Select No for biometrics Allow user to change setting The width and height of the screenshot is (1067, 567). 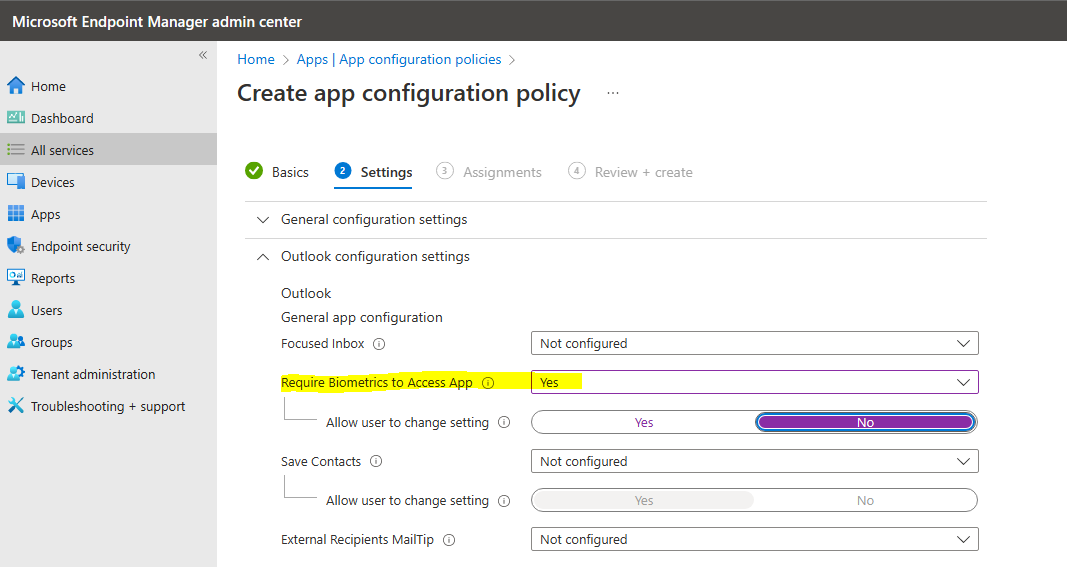[x=866, y=423]
